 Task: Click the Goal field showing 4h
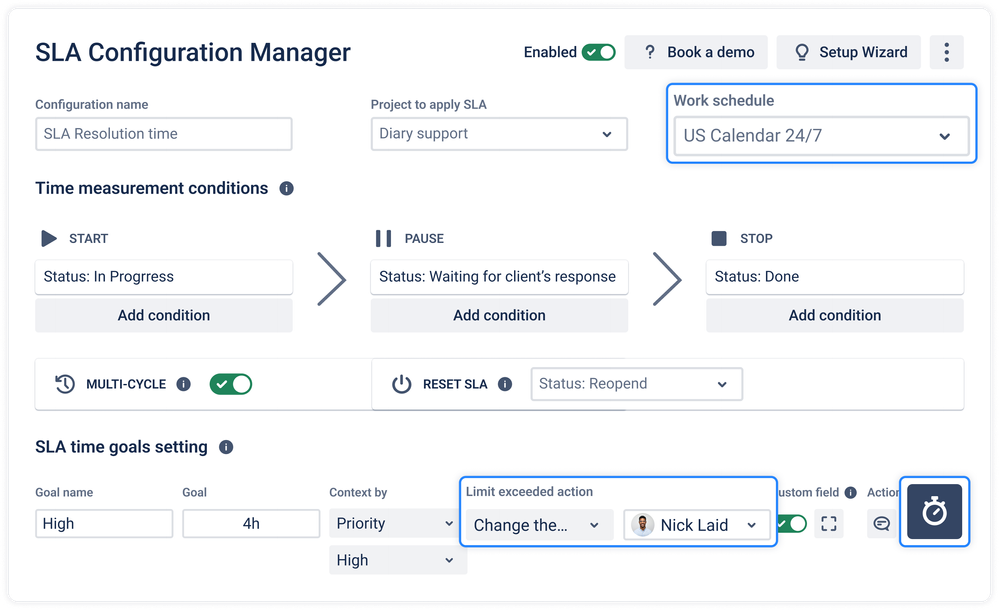point(251,523)
